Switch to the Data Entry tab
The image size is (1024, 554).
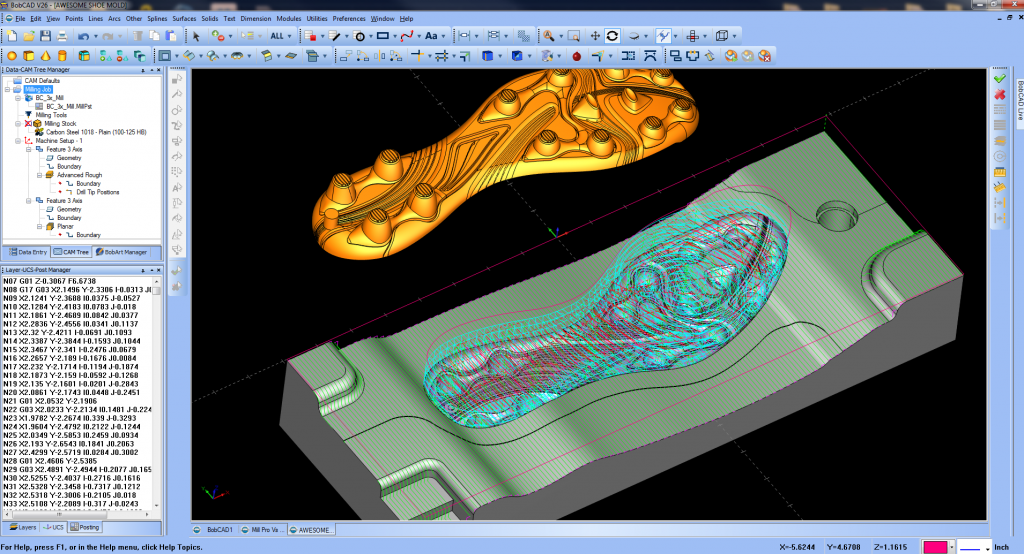[x=27, y=252]
